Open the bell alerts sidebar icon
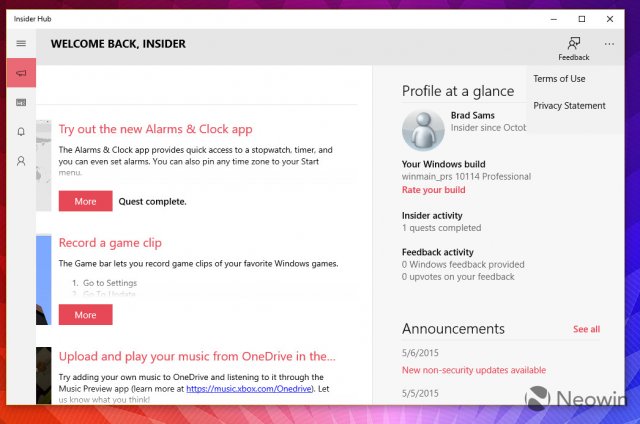Screen dimensions: 640x424 [x=21, y=132]
